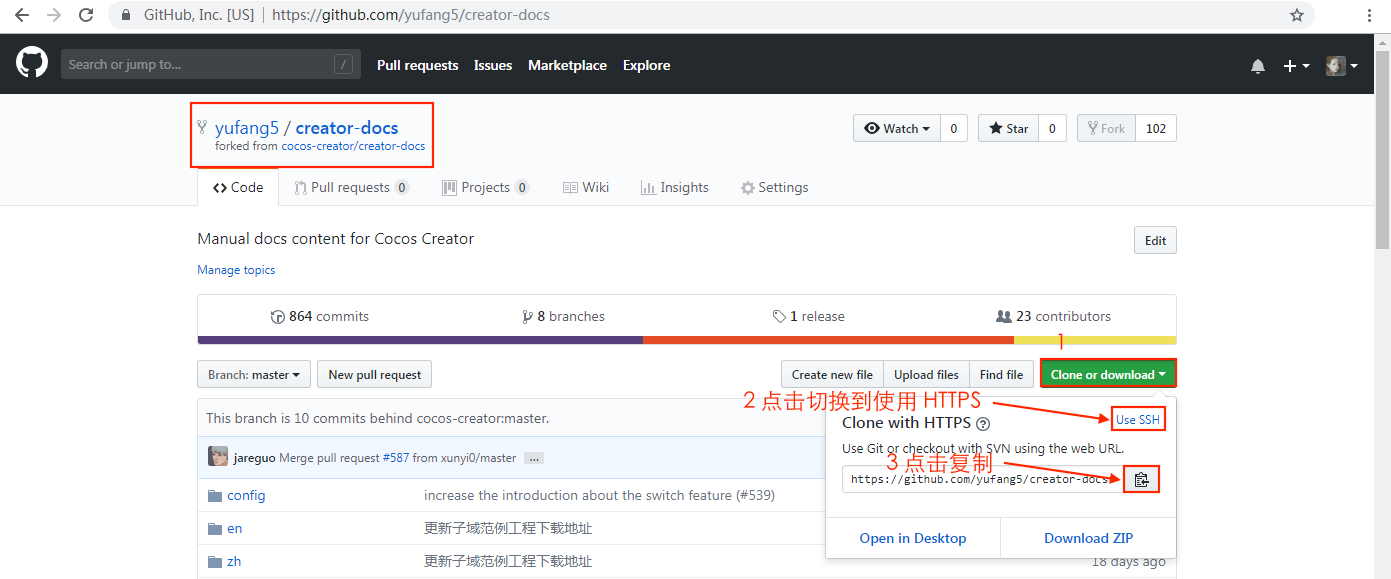Image resolution: width=1391 pixels, height=579 pixels.
Task: Open the Branch: master dropdown
Action: 254,375
